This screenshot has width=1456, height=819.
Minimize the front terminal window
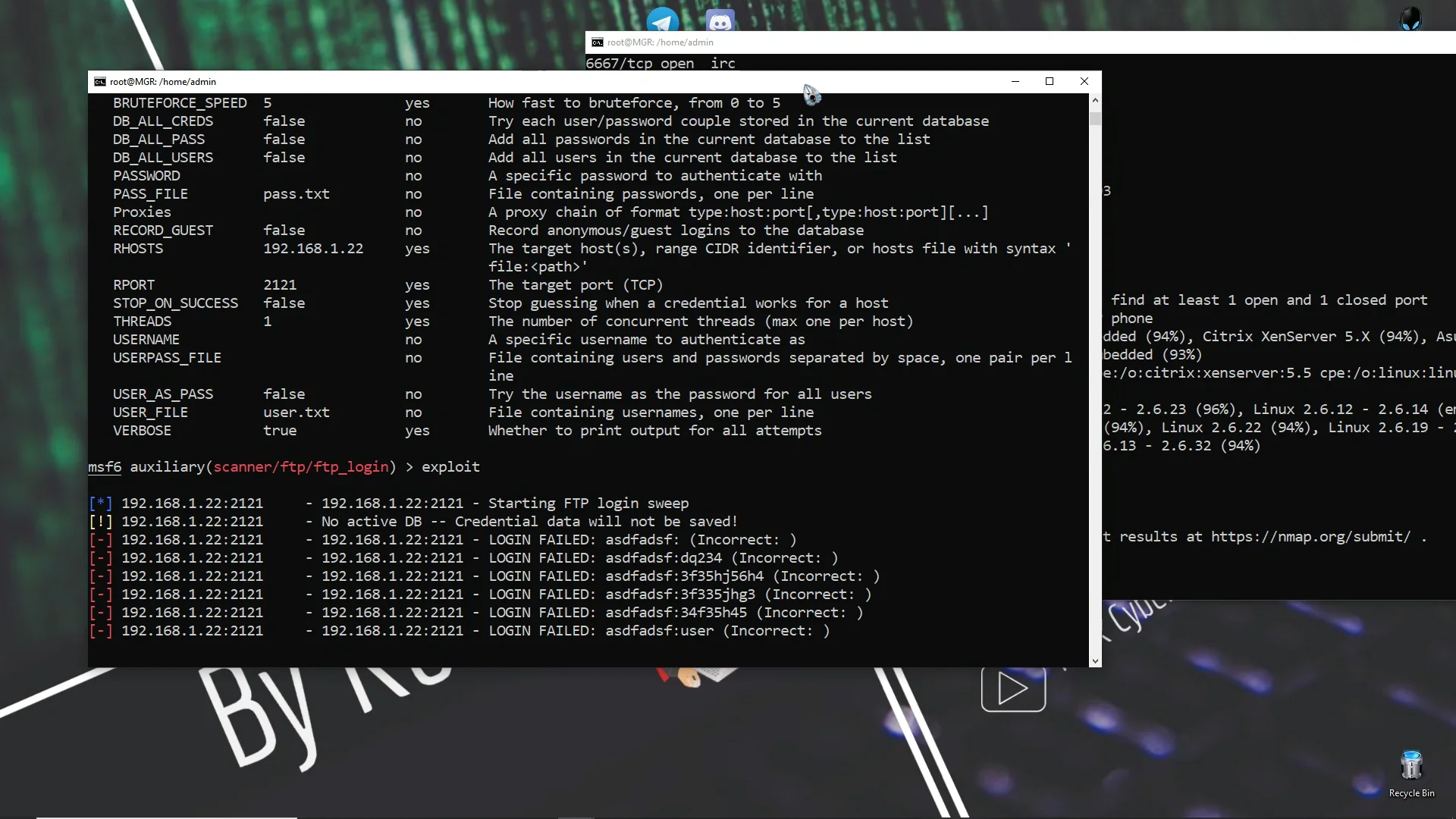1015,82
